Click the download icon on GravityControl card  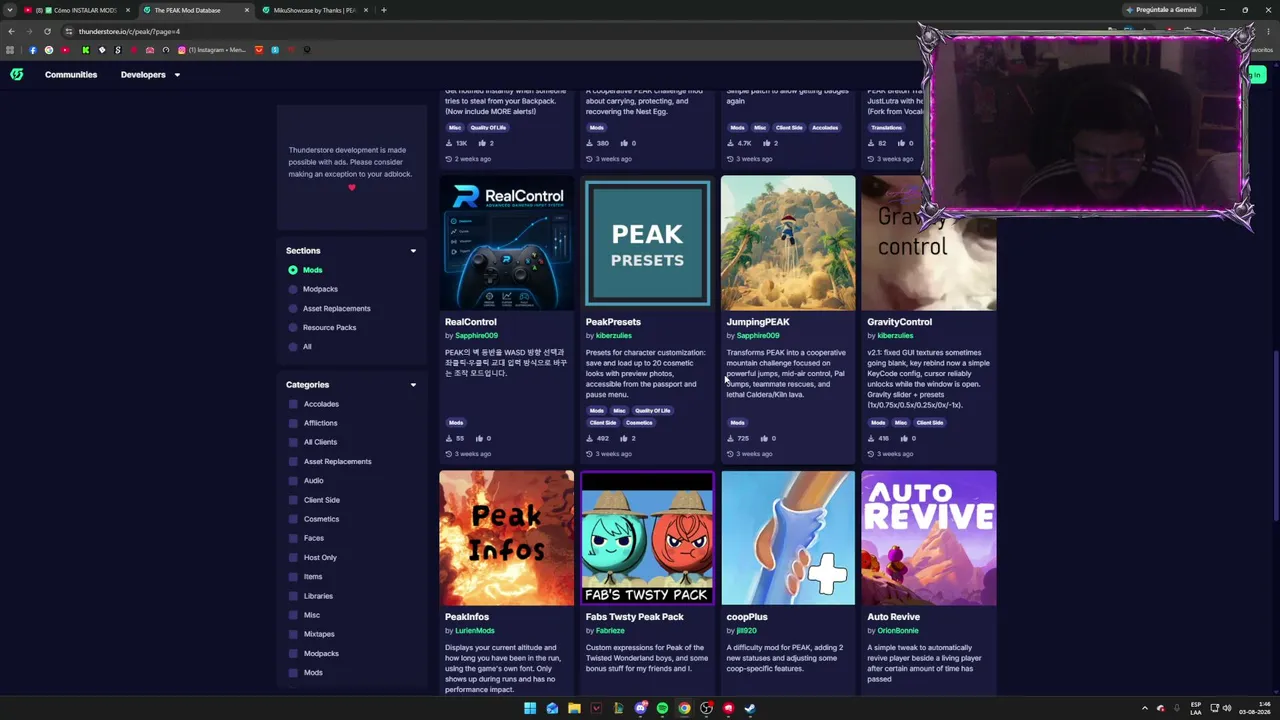click(871, 438)
